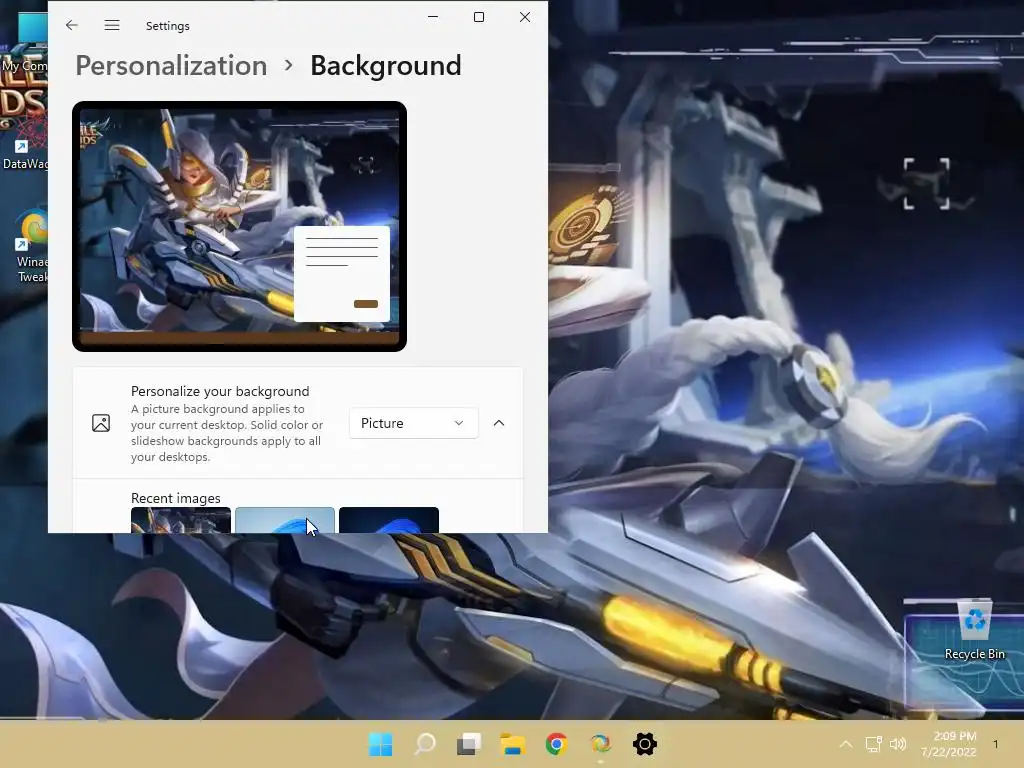Screen dimensions: 1024x768
Task: Click the Background page heading
Action: (x=386, y=66)
